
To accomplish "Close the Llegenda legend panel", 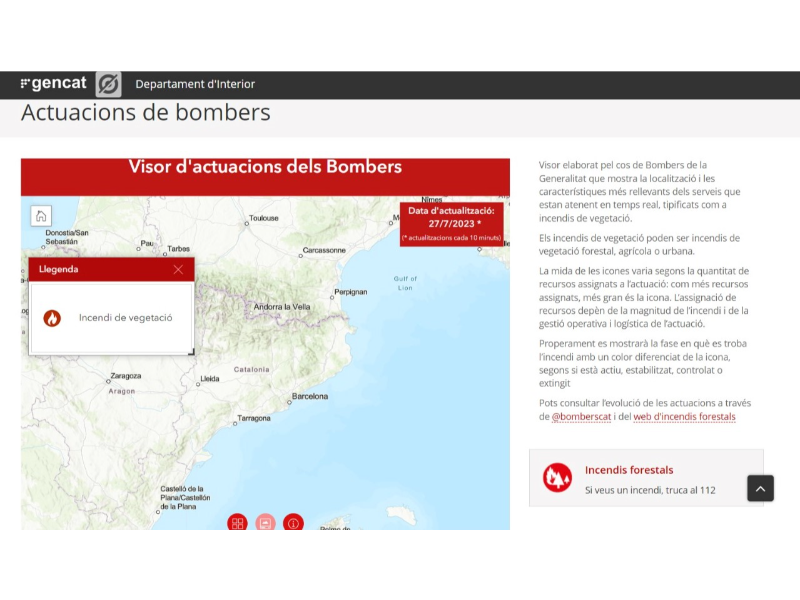I will coord(178,269).
